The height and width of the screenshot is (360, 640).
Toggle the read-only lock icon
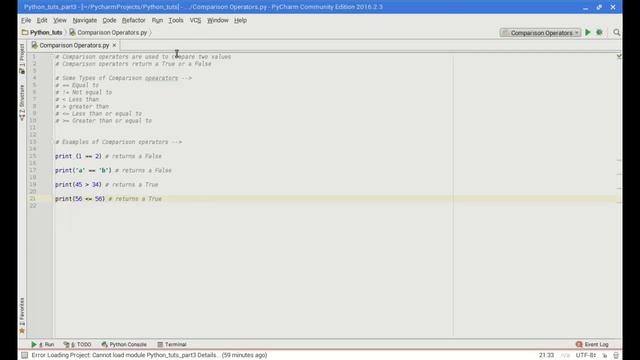point(604,356)
